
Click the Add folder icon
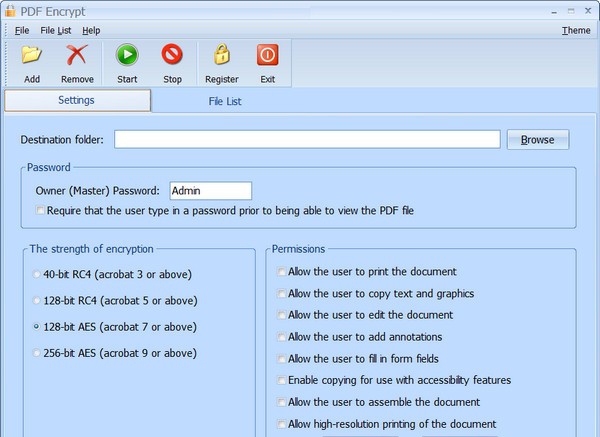[32, 54]
